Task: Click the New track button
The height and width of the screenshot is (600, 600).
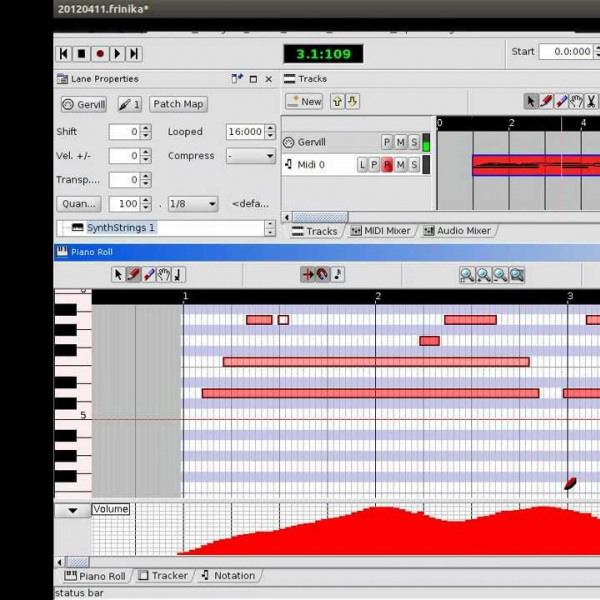Action: click(x=305, y=101)
